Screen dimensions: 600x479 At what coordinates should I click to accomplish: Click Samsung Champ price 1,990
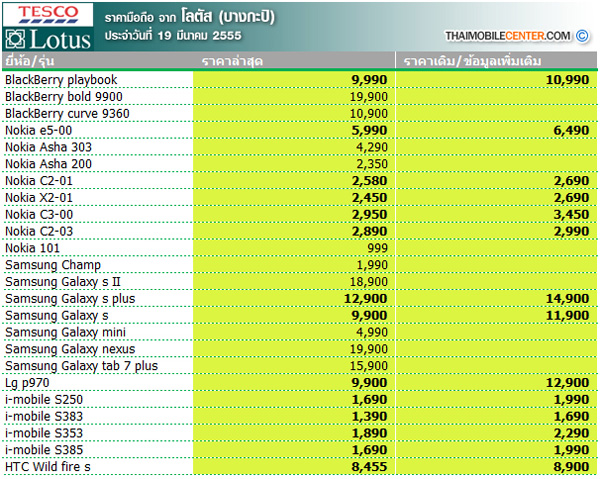372,265
